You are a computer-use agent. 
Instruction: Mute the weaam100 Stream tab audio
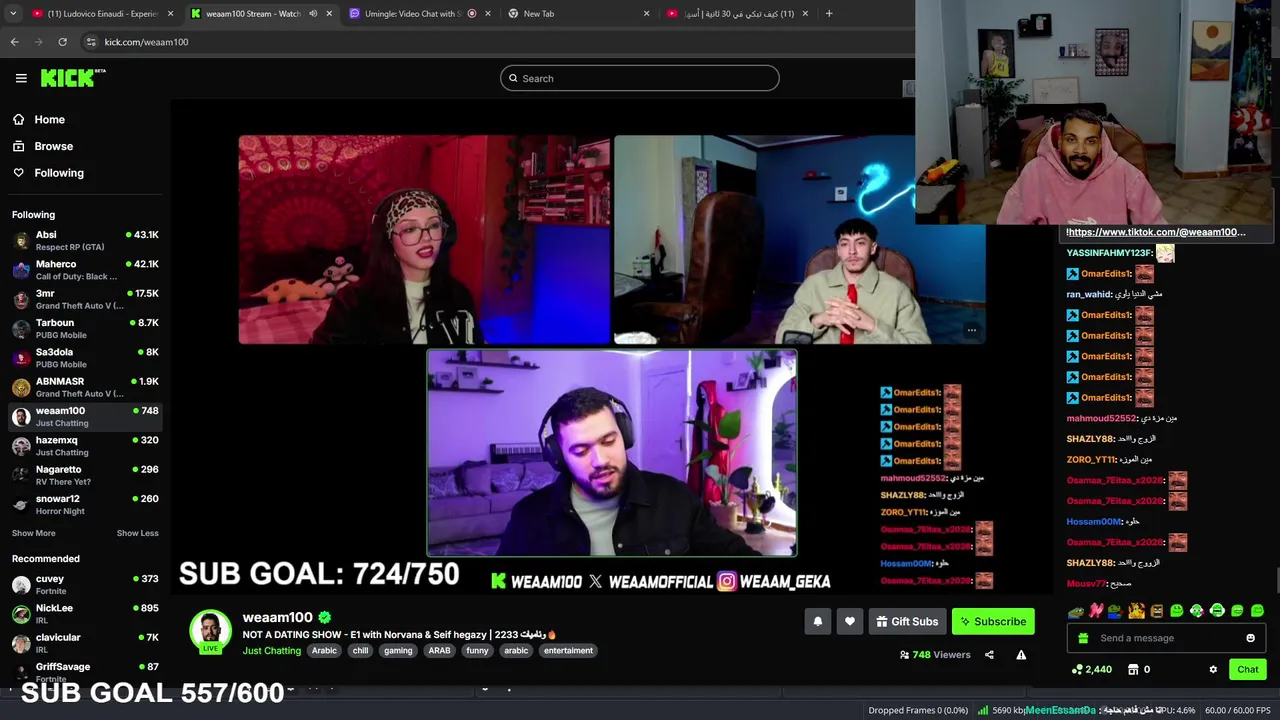[313, 14]
